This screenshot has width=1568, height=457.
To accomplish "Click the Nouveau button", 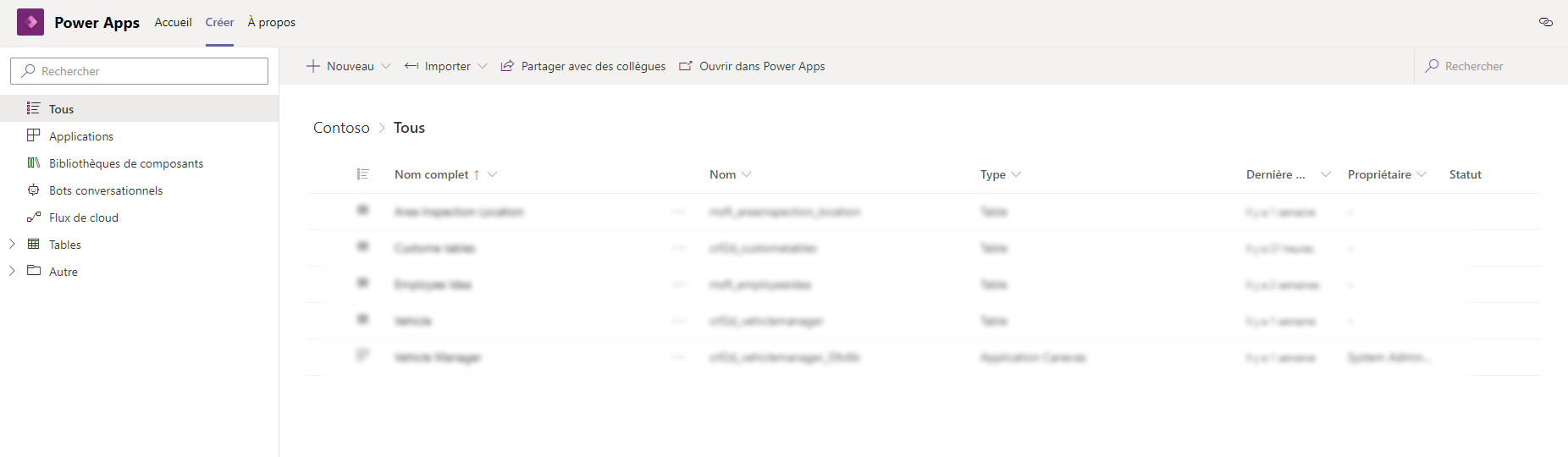I will pos(340,66).
